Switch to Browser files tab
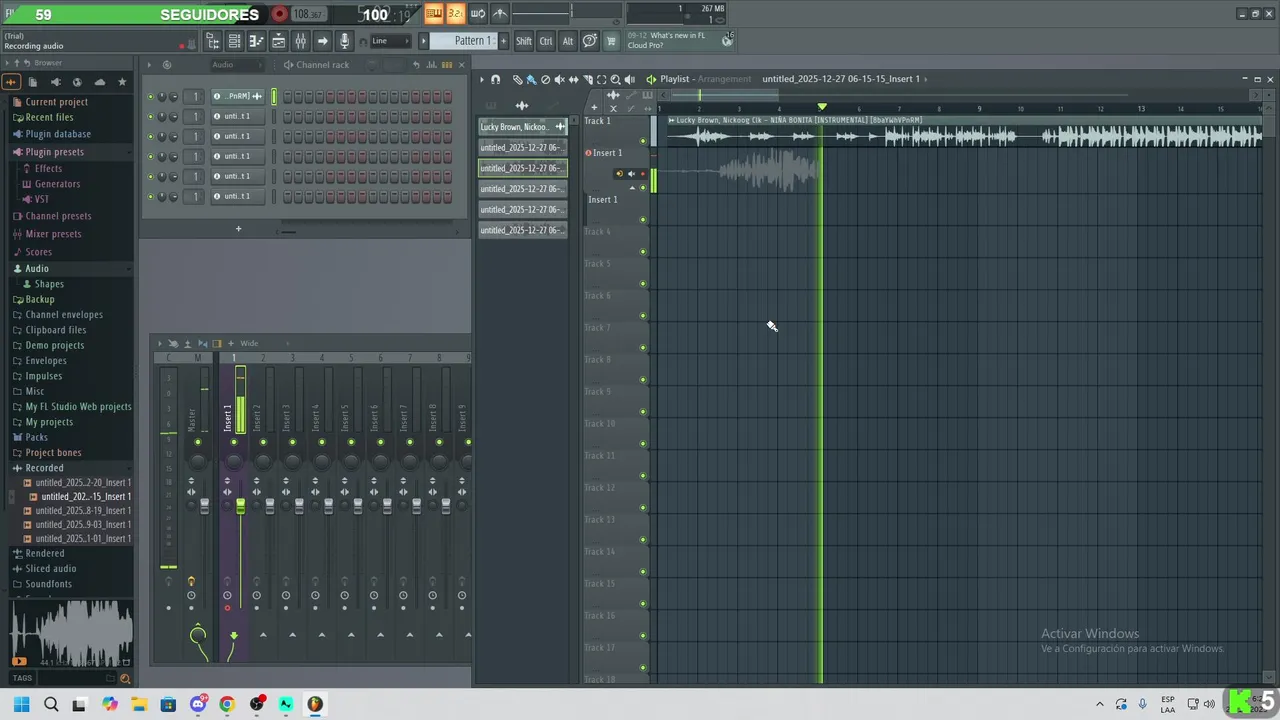 [x=33, y=82]
